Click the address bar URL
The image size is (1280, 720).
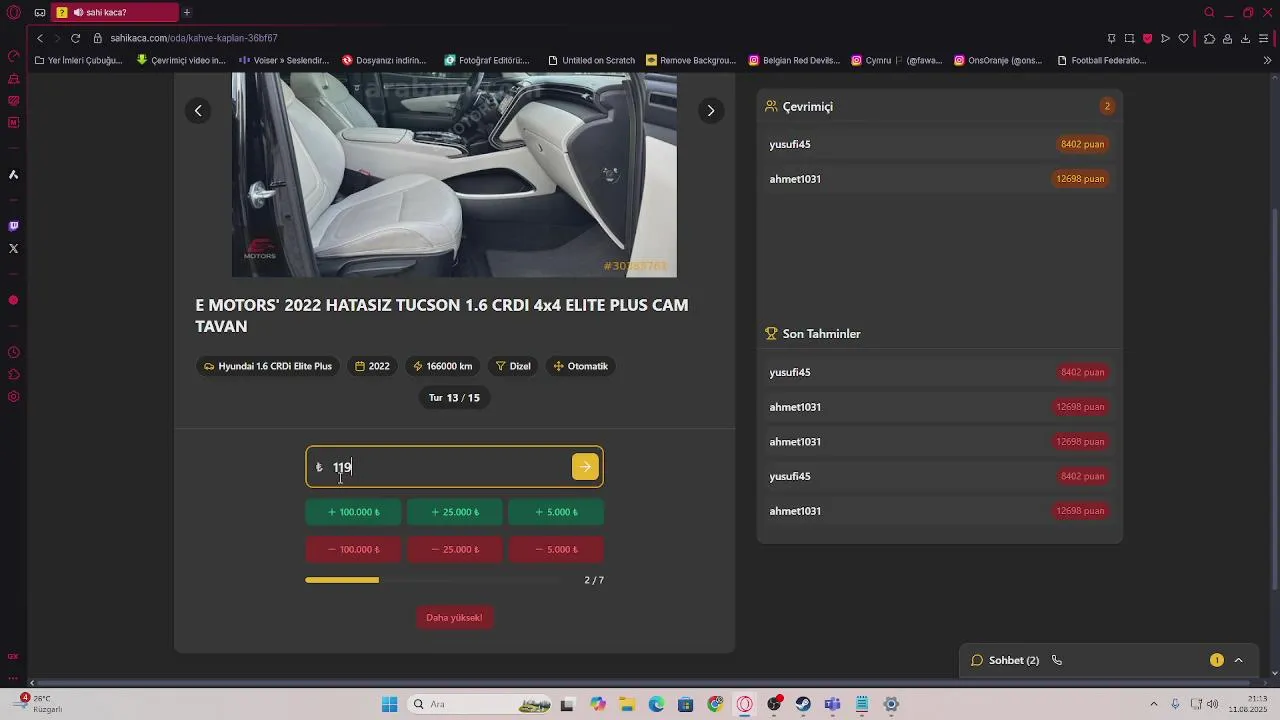(x=194, y=38)
